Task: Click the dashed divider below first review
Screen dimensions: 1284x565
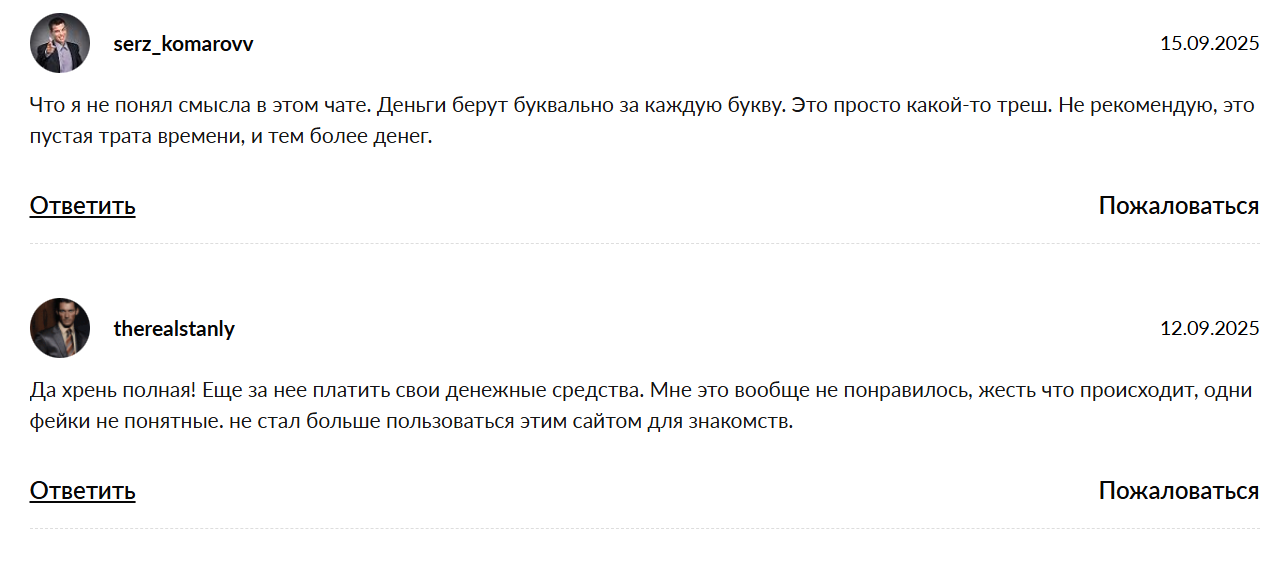Action: [x=644, y=243]
